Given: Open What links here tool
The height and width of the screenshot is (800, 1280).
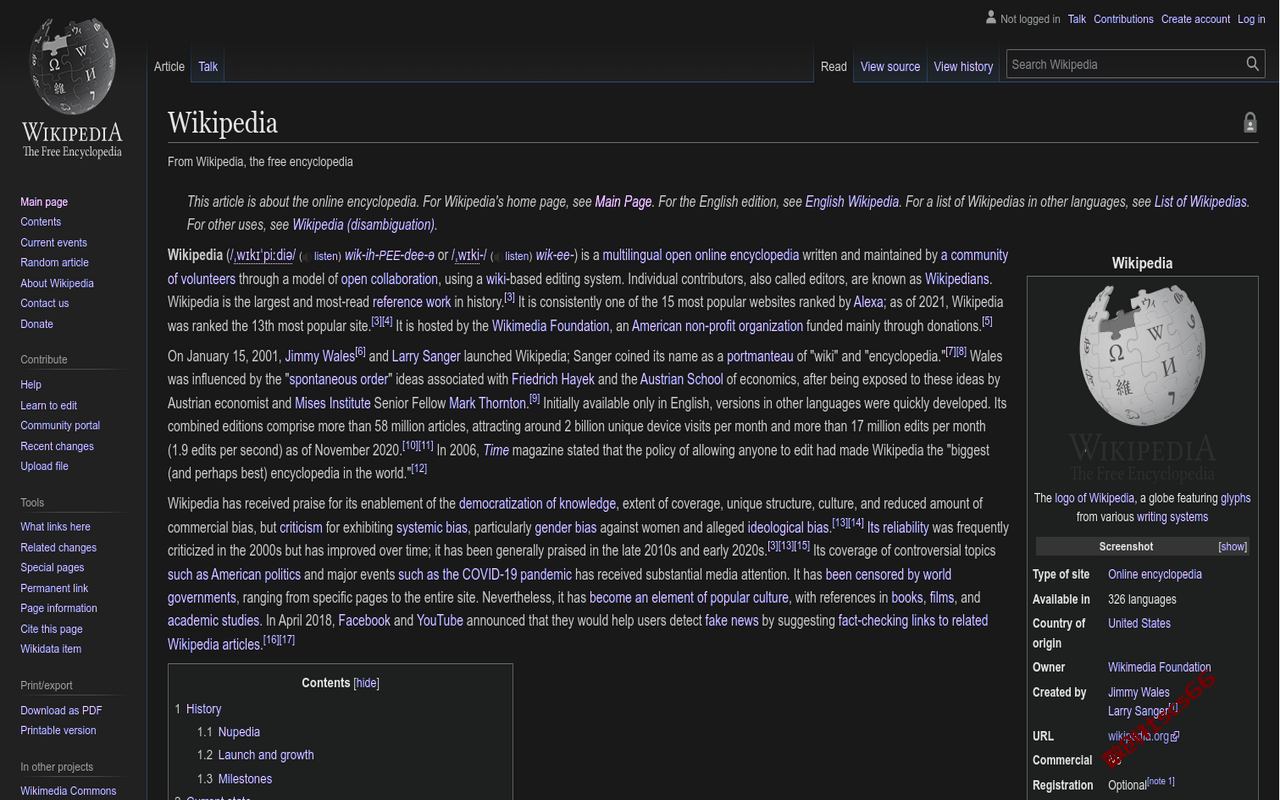Looking at the screenshot, I should (55, 527).
